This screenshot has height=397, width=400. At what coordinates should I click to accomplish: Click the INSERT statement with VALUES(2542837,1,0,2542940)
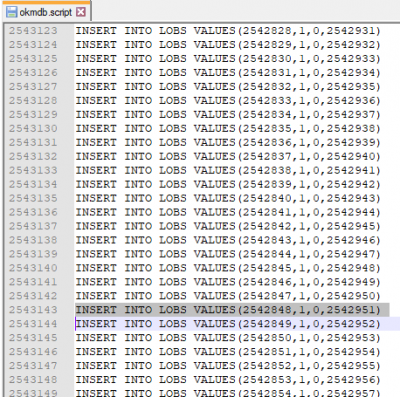(x=228, y=156)
